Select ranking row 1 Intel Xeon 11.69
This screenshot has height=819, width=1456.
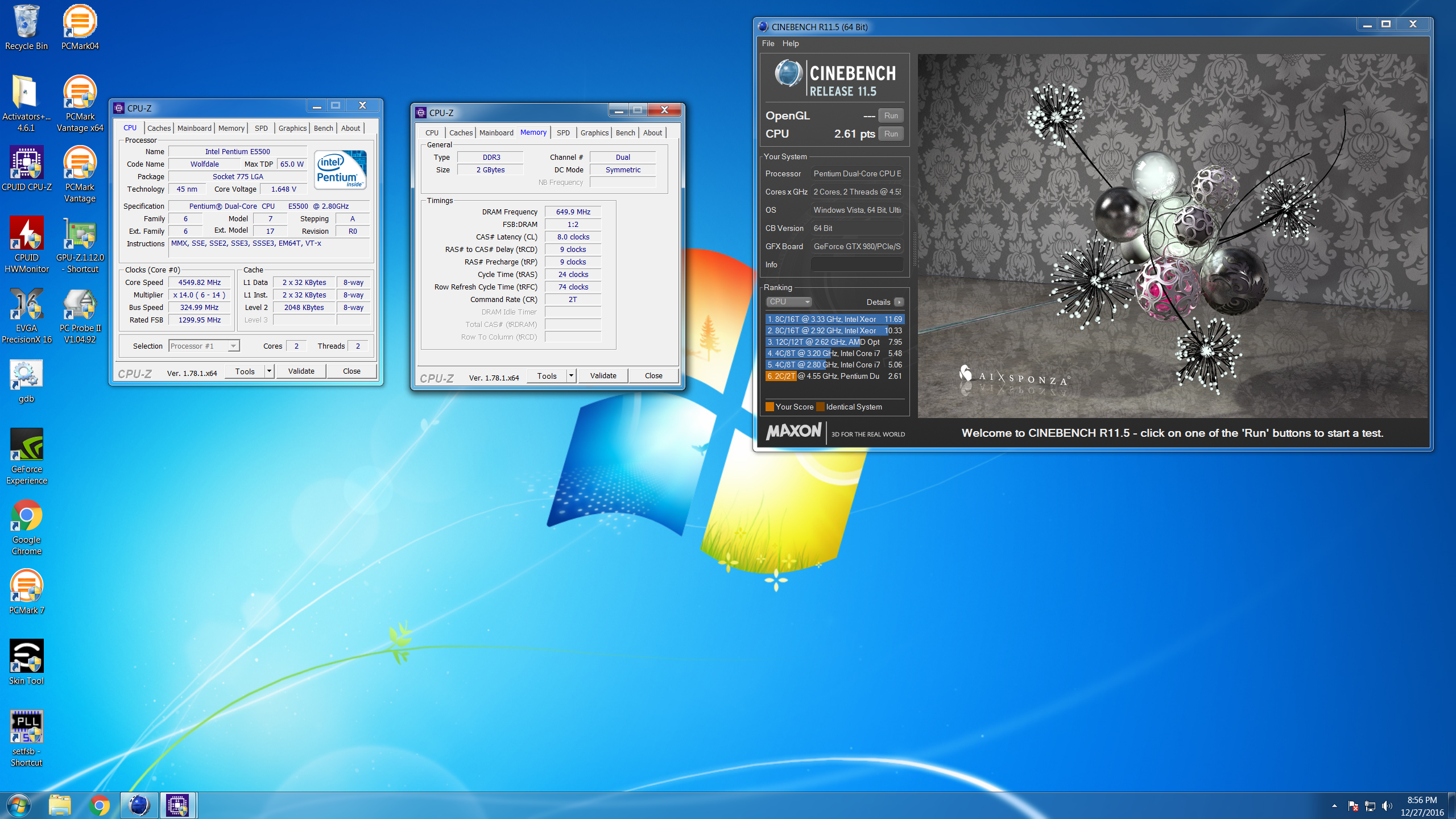pos(834,319)
